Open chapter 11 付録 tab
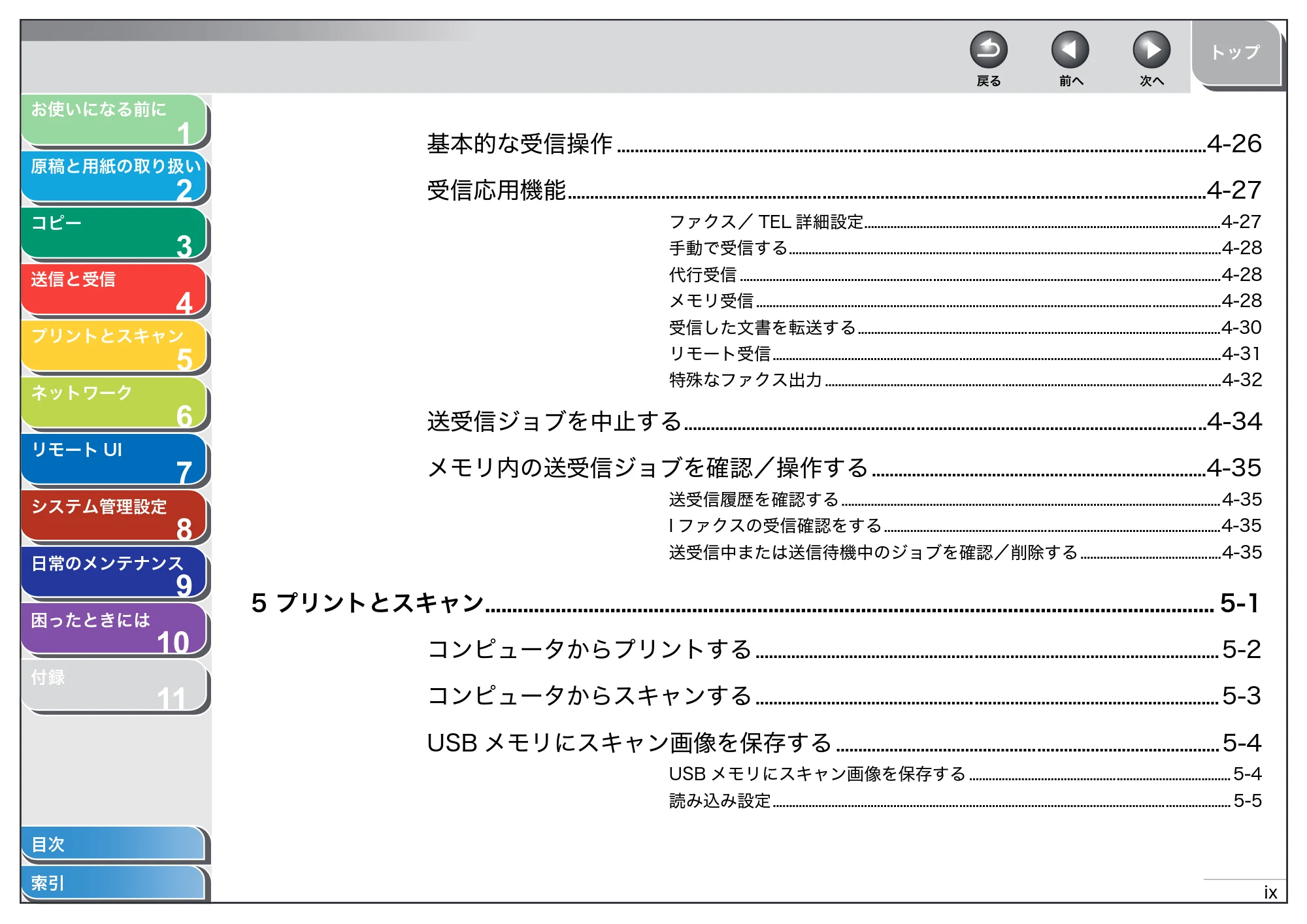This screenshot has height=924, width=1307. [114, 686]
